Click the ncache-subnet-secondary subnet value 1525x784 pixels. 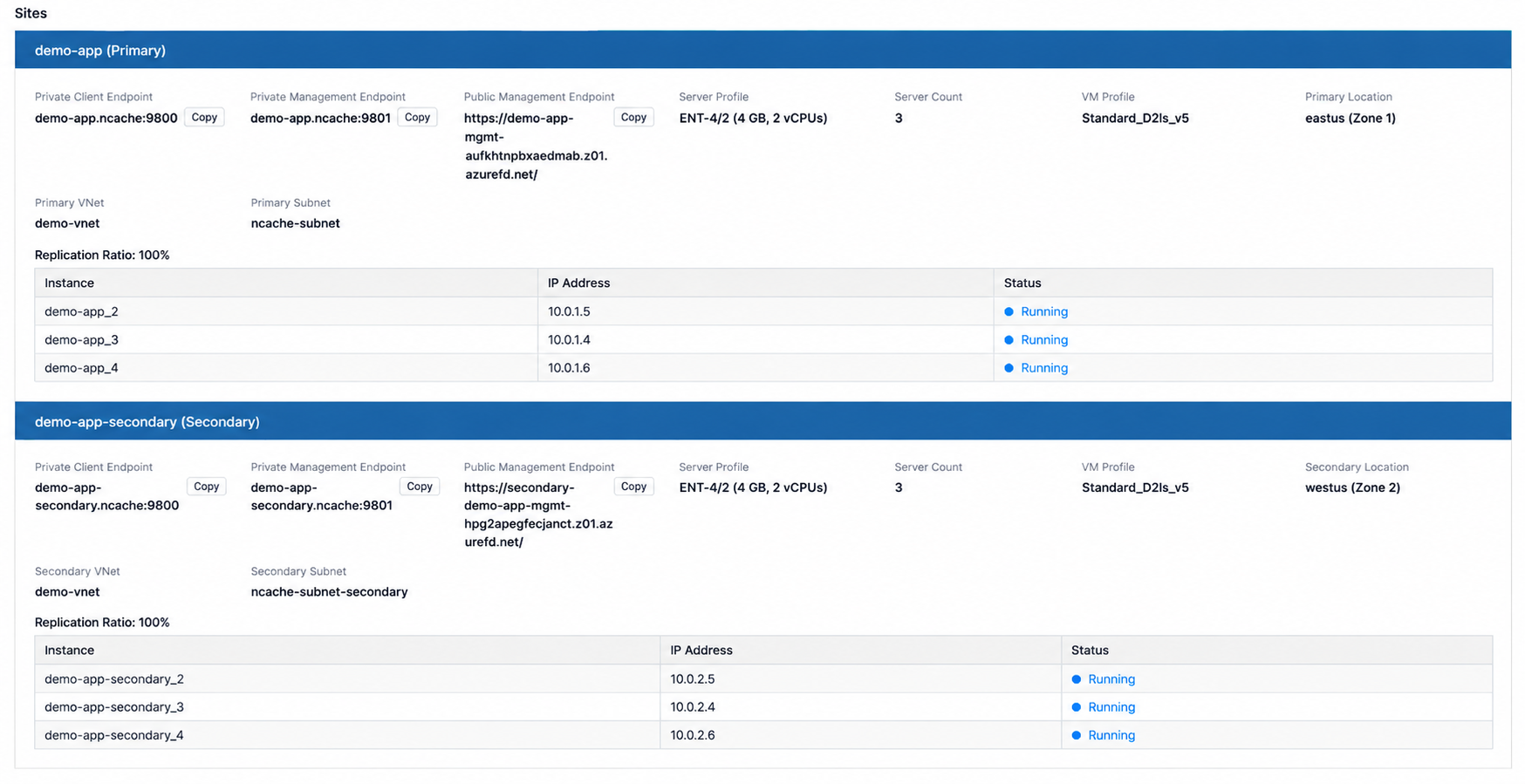tap(329, 592)
